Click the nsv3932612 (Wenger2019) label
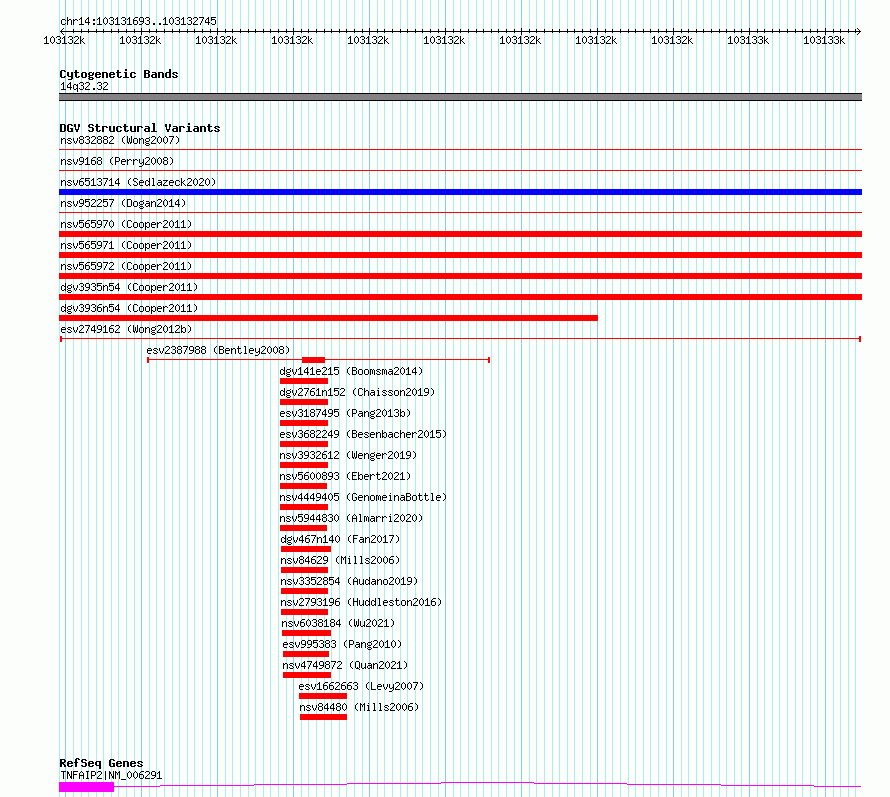890x797 pixels. 348,455
